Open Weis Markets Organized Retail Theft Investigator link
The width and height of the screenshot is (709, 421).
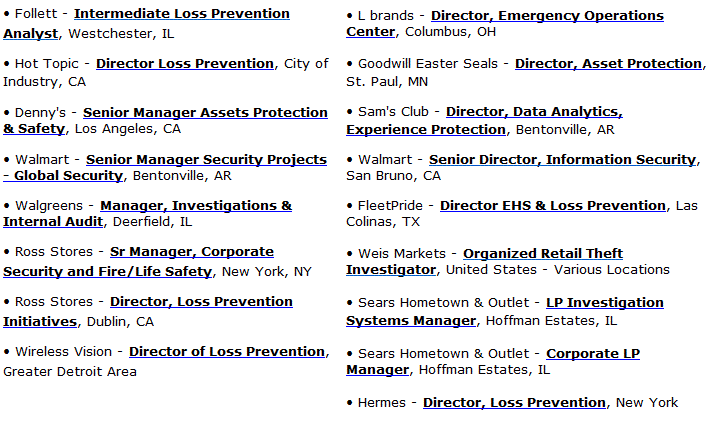[x=543, y=254]
